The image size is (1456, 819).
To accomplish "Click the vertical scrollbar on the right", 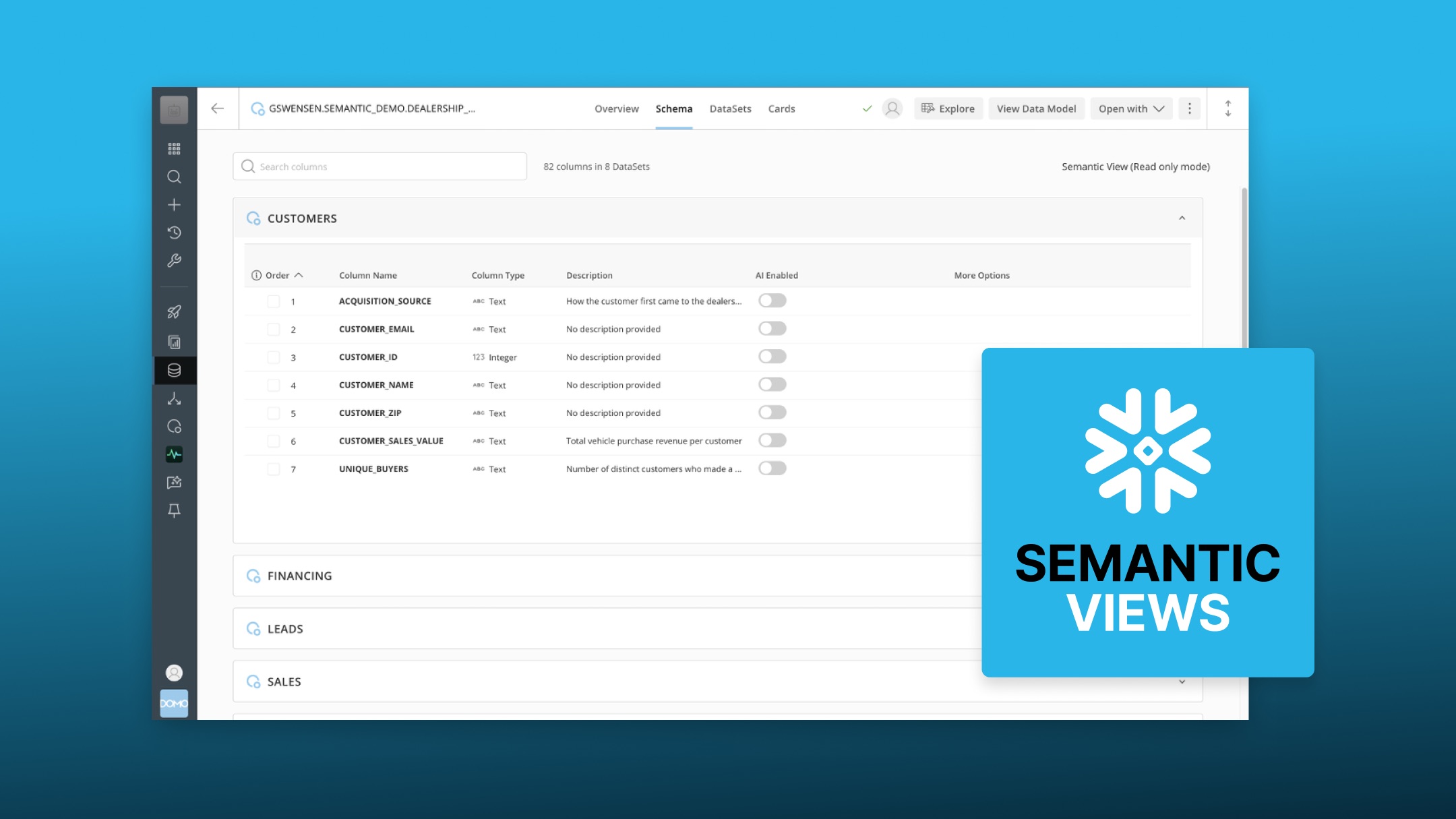I will (x=1244, y=270).
